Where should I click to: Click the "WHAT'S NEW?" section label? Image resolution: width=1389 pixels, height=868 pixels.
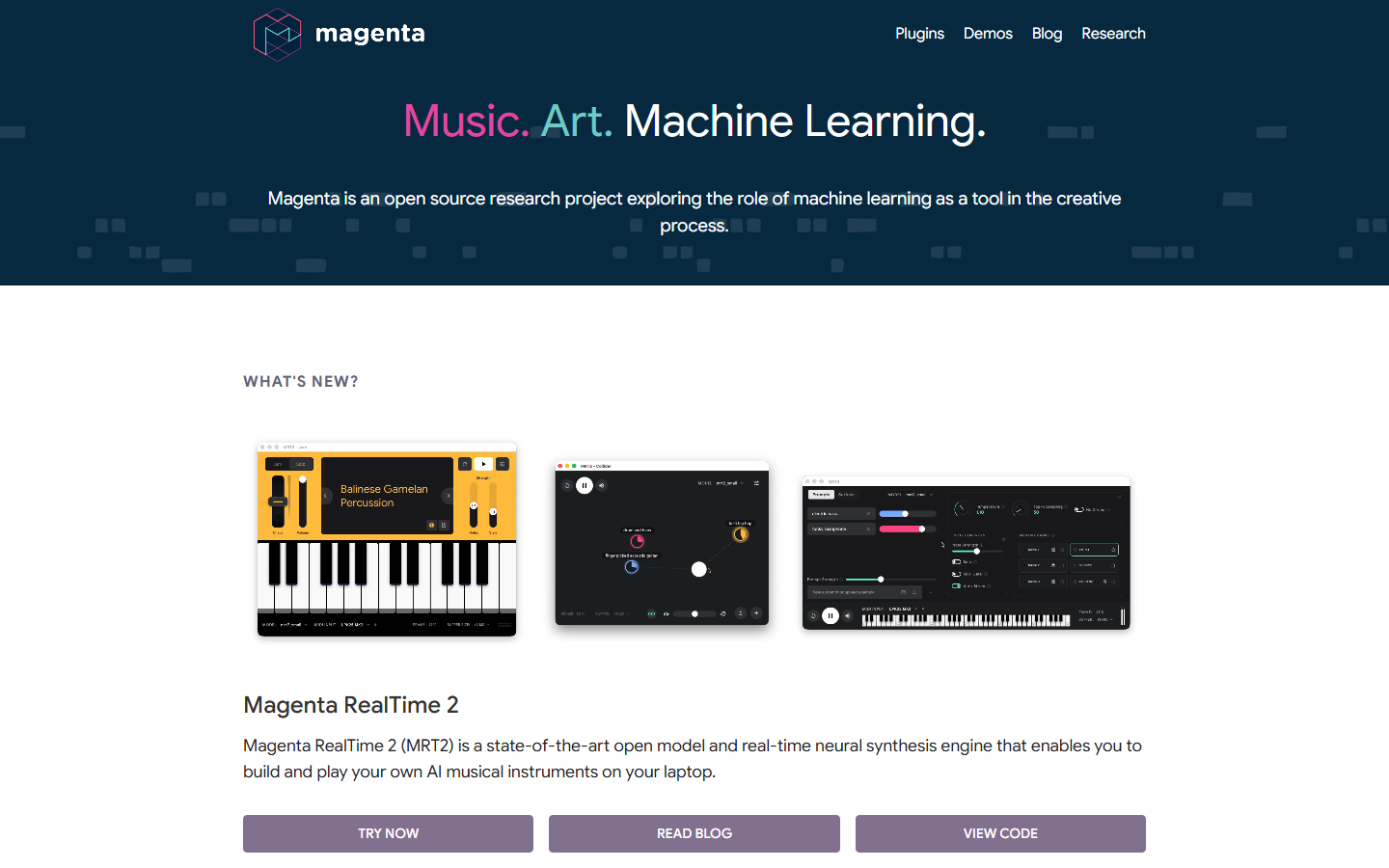point(301,382)
